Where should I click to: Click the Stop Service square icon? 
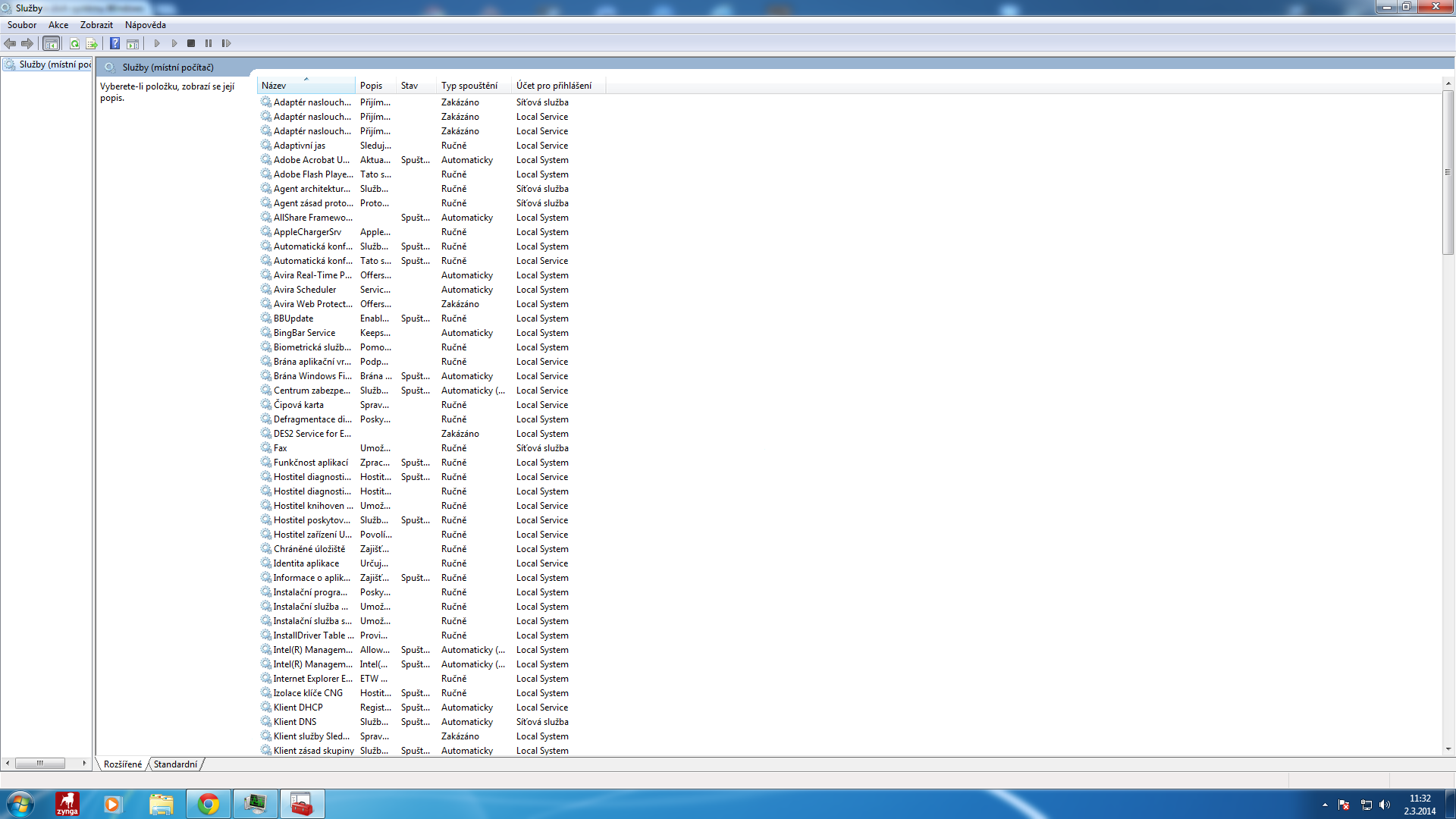click(x=191, y=43)
